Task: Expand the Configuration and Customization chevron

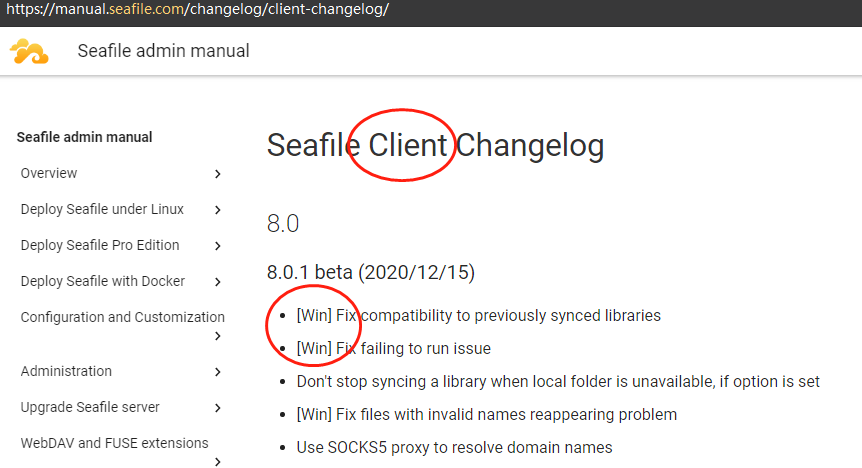Action: [x=218, y=337]
